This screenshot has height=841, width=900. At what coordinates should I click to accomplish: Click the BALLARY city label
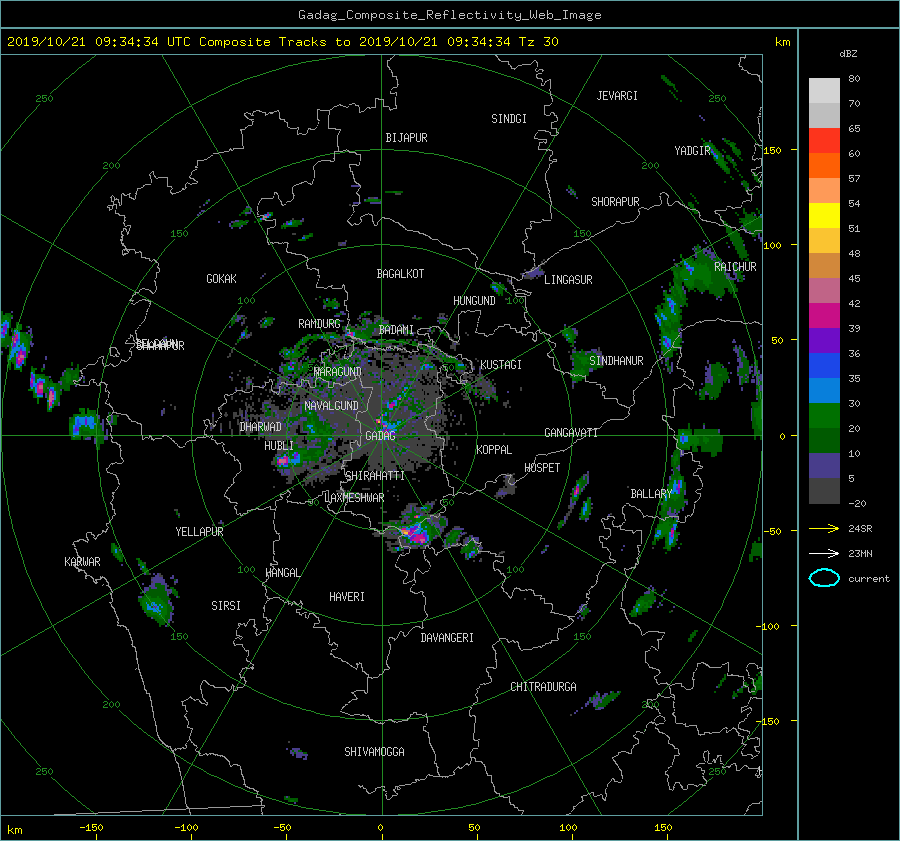pyautogui.click(x=651, y=494)
